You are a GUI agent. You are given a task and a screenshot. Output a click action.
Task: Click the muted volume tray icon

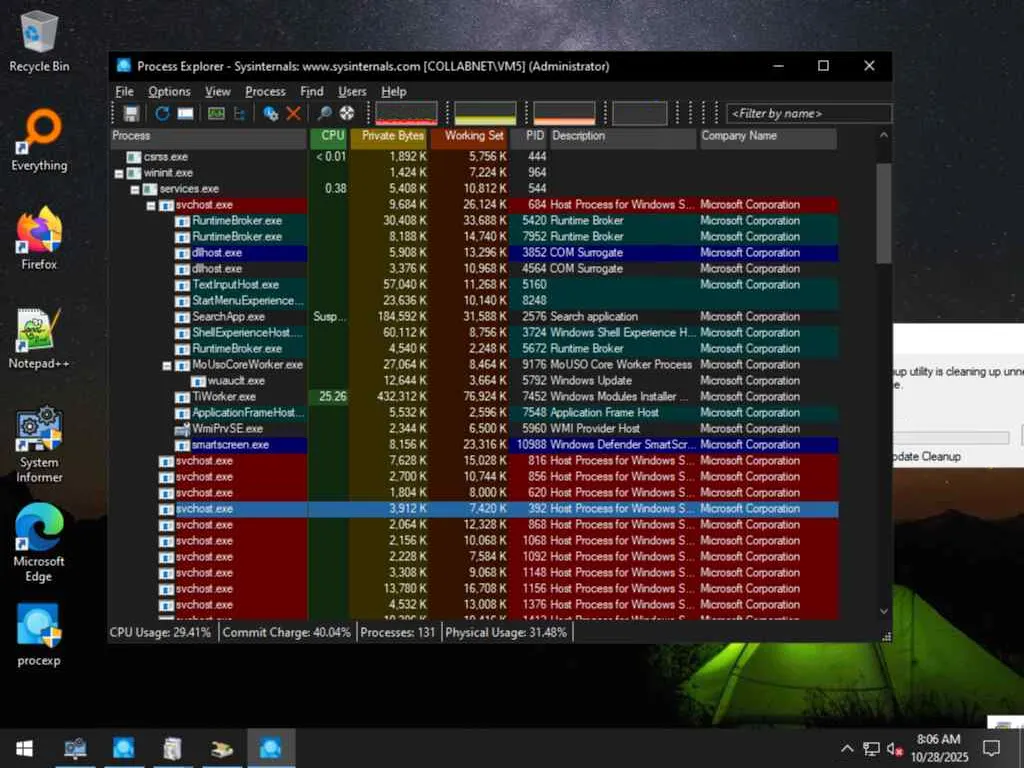point(894,748)
